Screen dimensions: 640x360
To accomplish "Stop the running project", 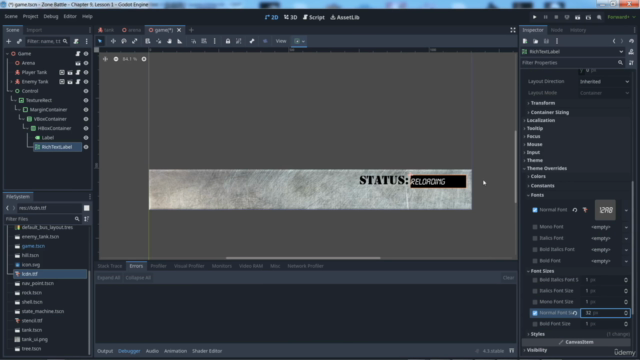I will [556, 17].
